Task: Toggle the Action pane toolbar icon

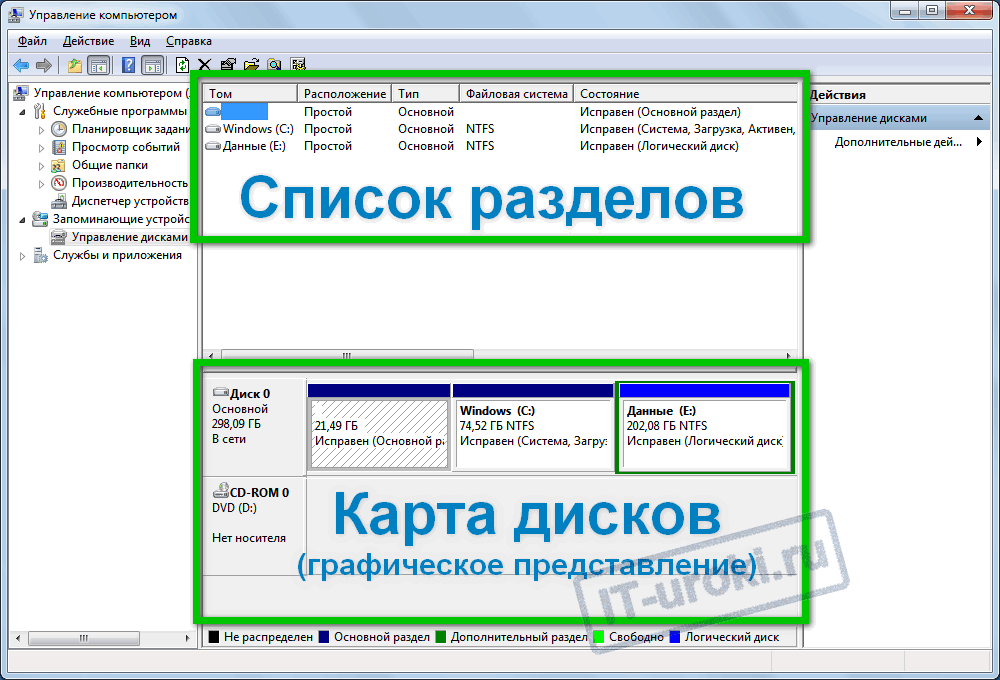Action: pos(152,65)
